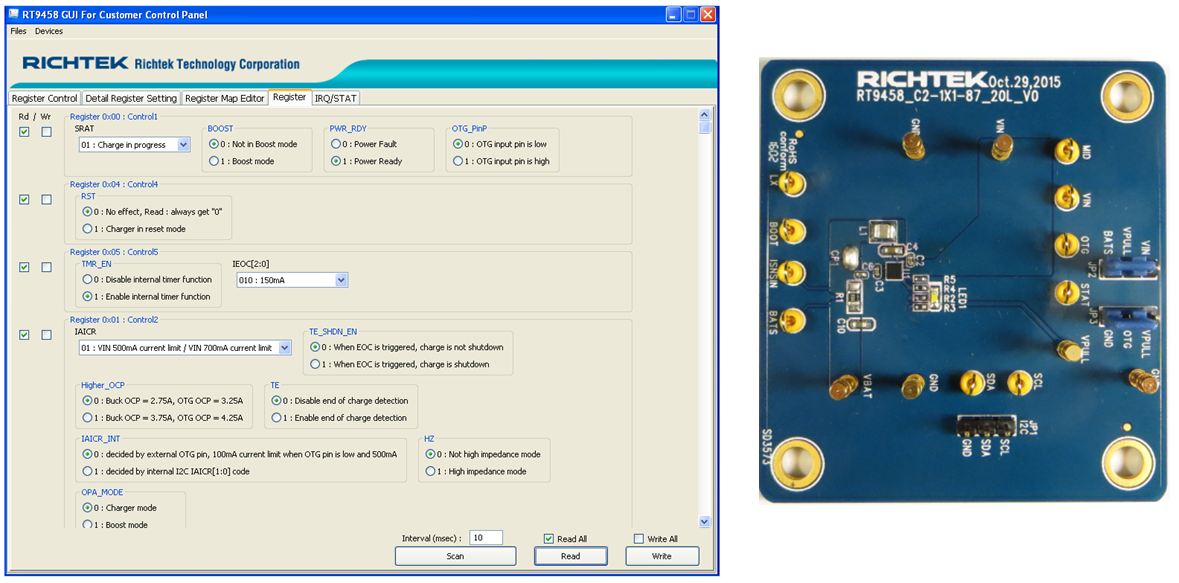
Task: Select "1 : Boost mode" under BOOST
Action: pyautogui.click(x=213, y=158)
